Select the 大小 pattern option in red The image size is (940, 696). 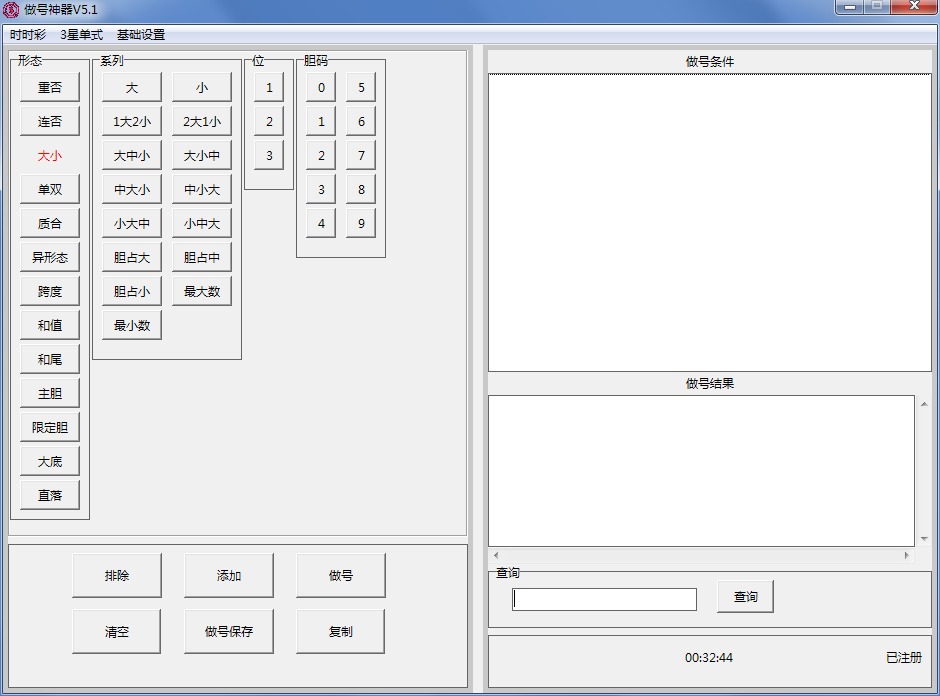point(50,156)
